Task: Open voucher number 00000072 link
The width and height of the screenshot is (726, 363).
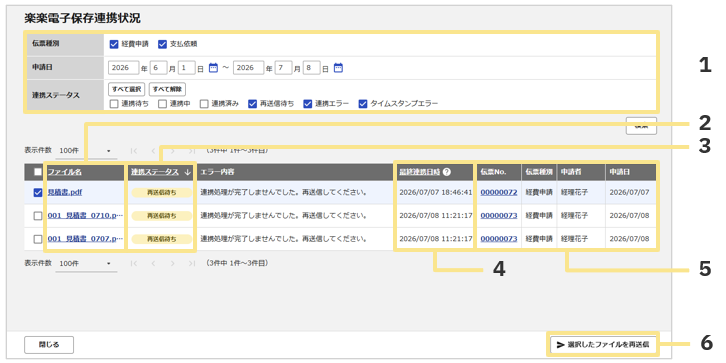Action: 499,192
